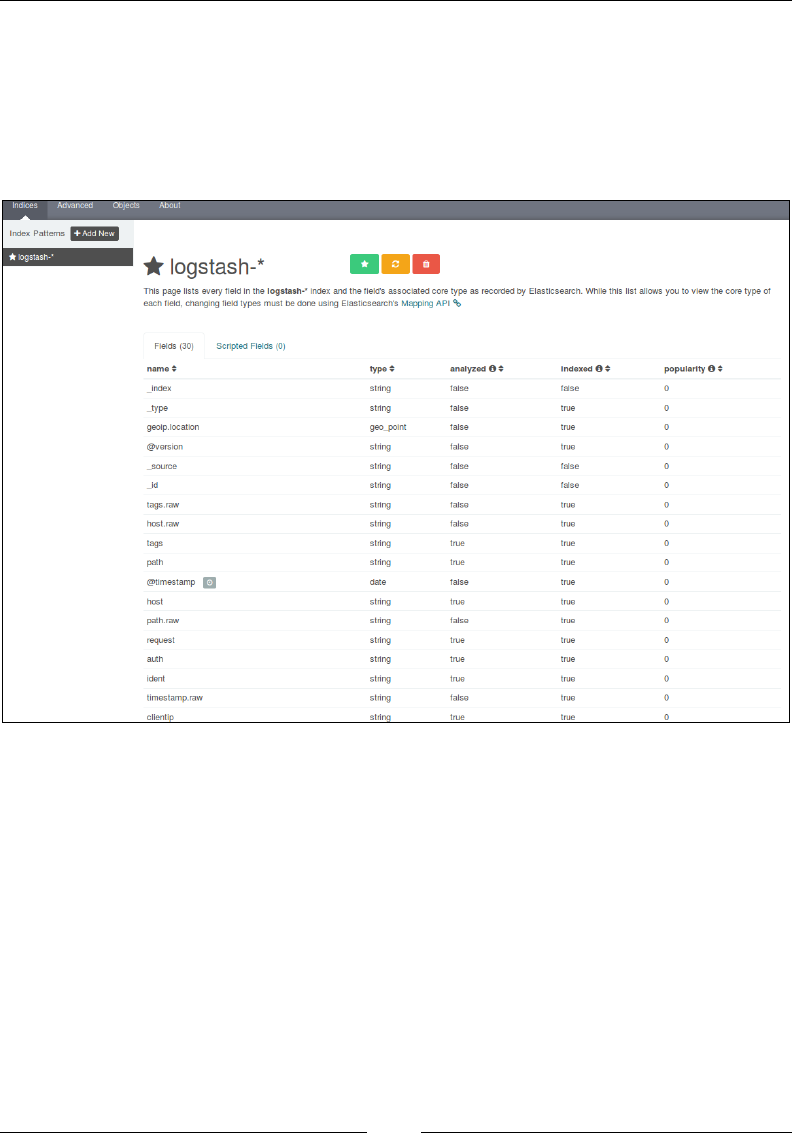Click the clock icon beside @timestamp

pos(209,583)
